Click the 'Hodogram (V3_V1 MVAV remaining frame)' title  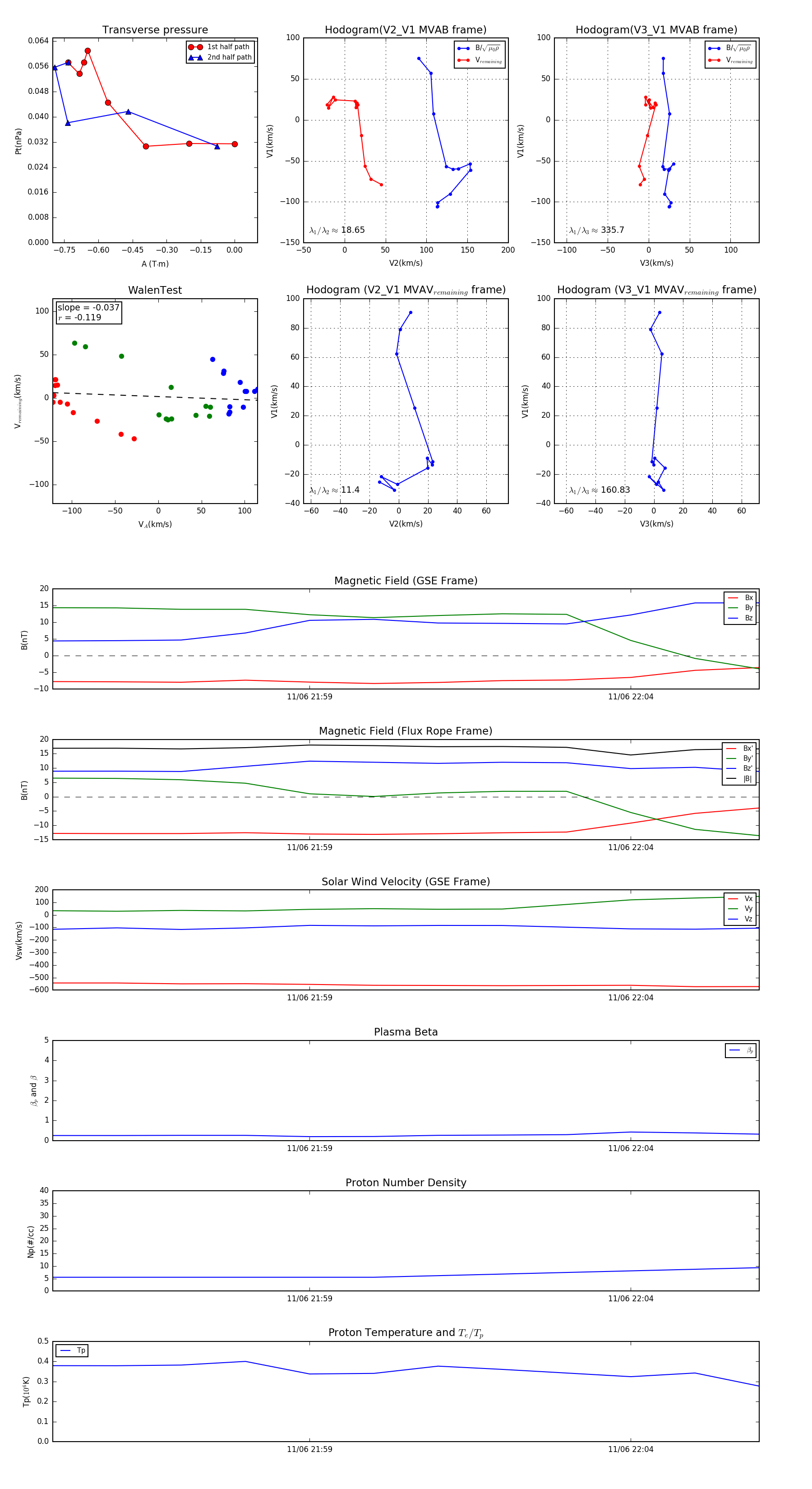(x=656, y=290)
